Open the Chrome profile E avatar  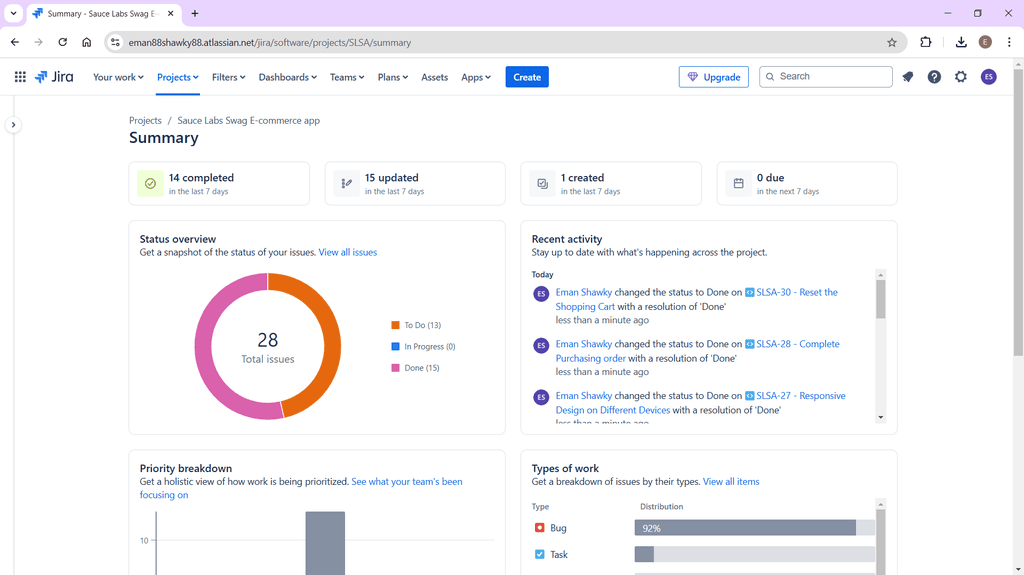[x=985, y=42]
